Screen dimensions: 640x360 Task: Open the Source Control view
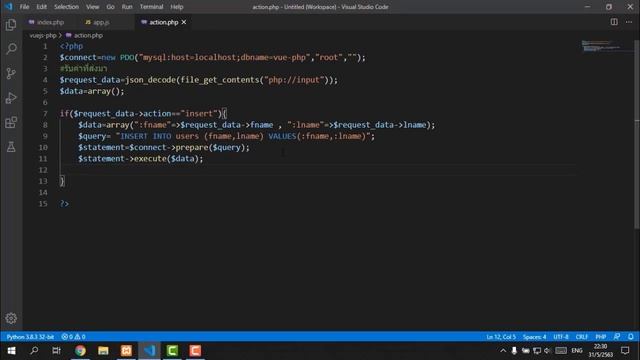click(11, 73)
